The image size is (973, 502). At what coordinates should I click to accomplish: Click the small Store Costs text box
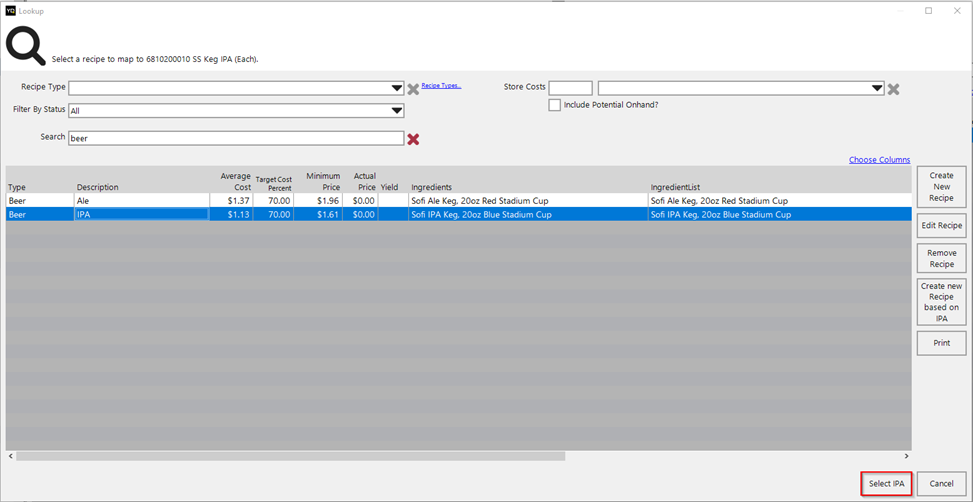click(570, 88)
